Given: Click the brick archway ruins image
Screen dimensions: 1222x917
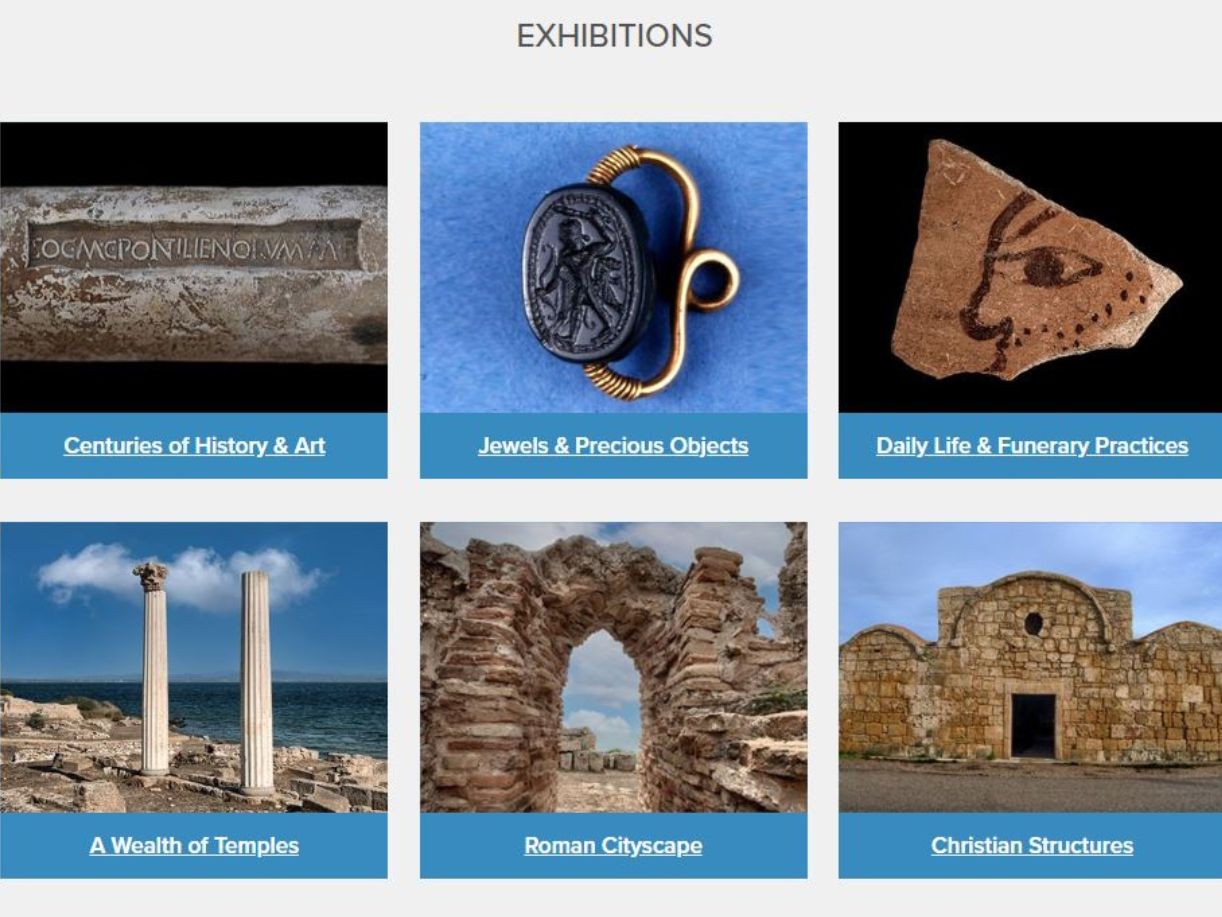Looking at the screenshot, I should [x=613, y=668].
